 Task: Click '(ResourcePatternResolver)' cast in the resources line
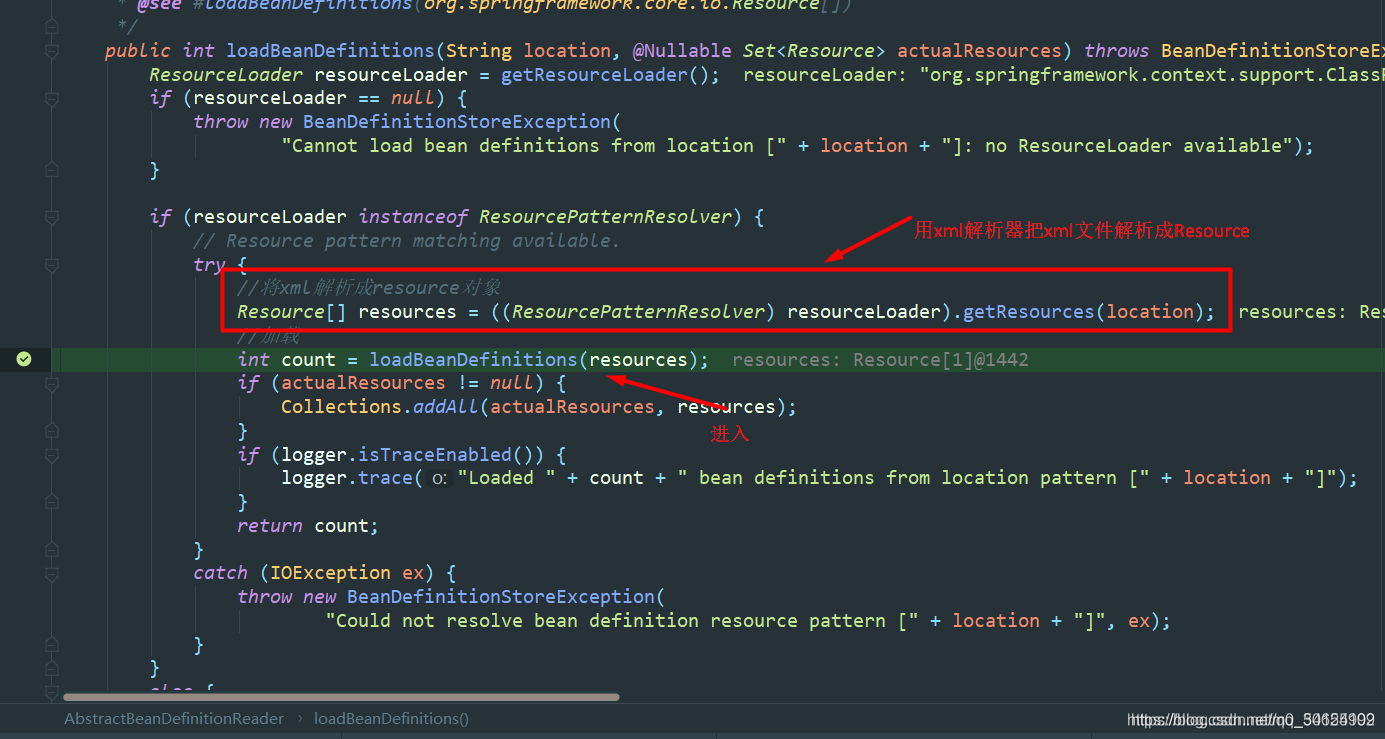point(639,312)
